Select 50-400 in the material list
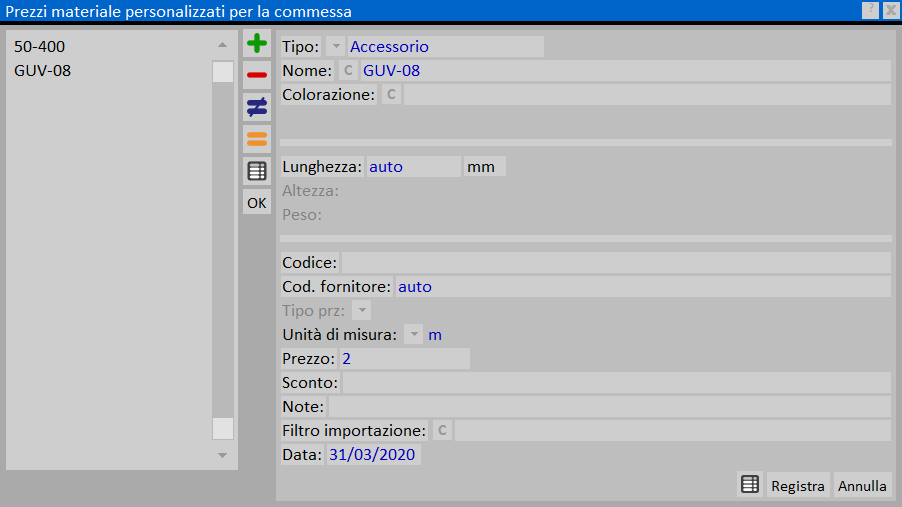 (x=40, y=47)
